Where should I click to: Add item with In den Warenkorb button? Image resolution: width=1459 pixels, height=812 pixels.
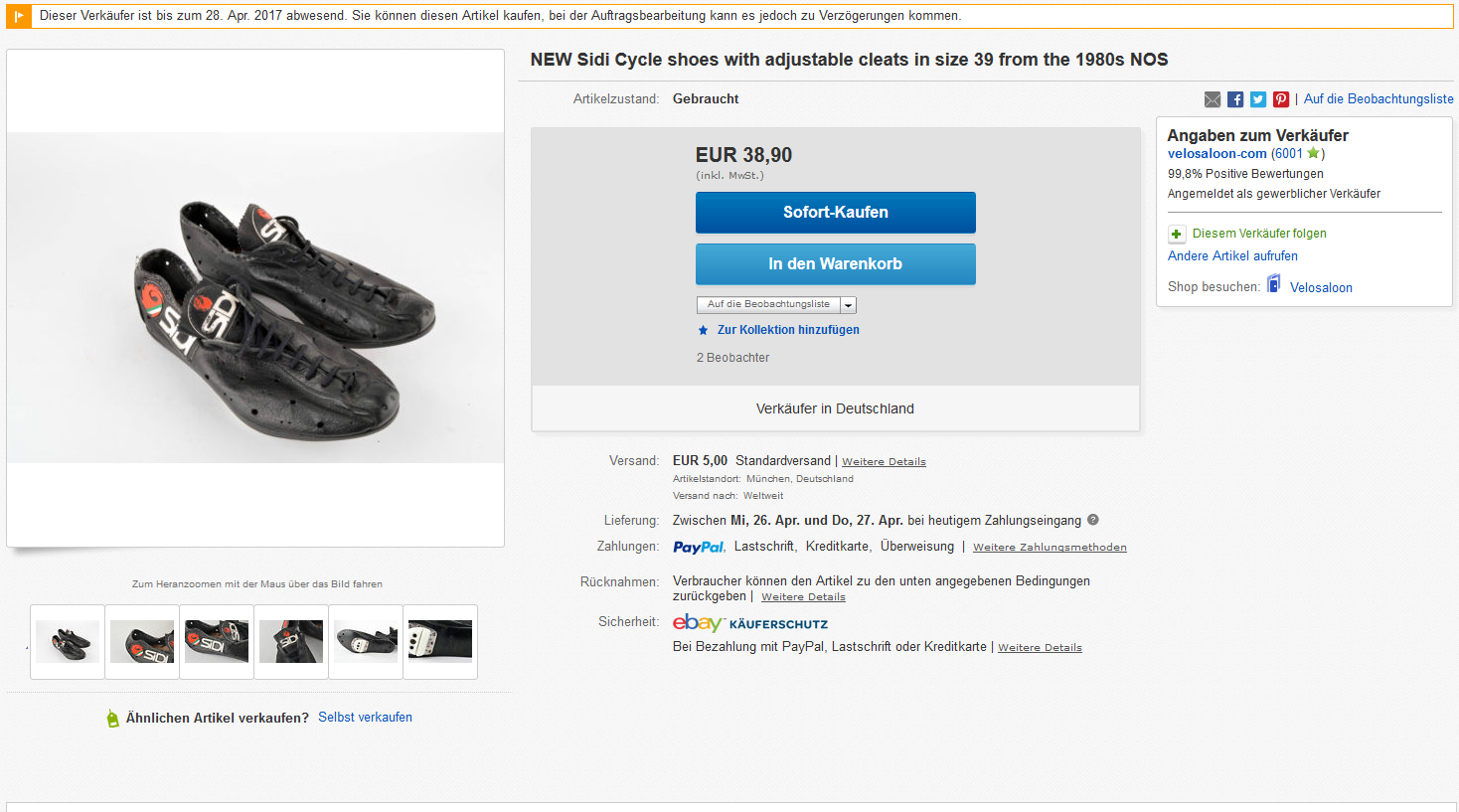click(x=835, y=264)
